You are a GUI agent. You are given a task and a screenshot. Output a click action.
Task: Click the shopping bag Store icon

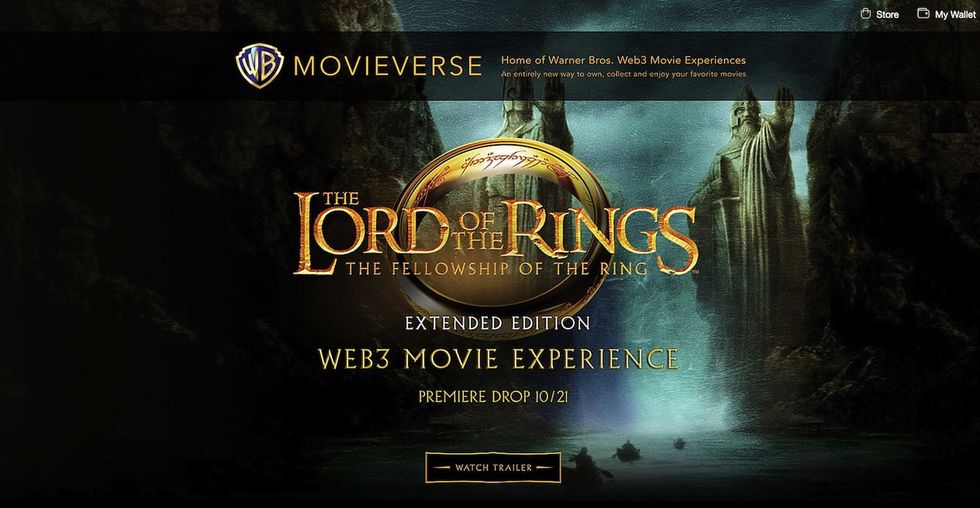866,13
